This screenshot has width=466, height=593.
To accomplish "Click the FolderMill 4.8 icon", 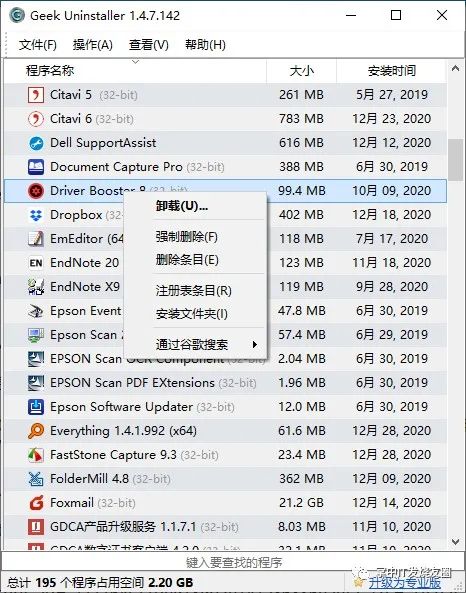I will [36, 479].
